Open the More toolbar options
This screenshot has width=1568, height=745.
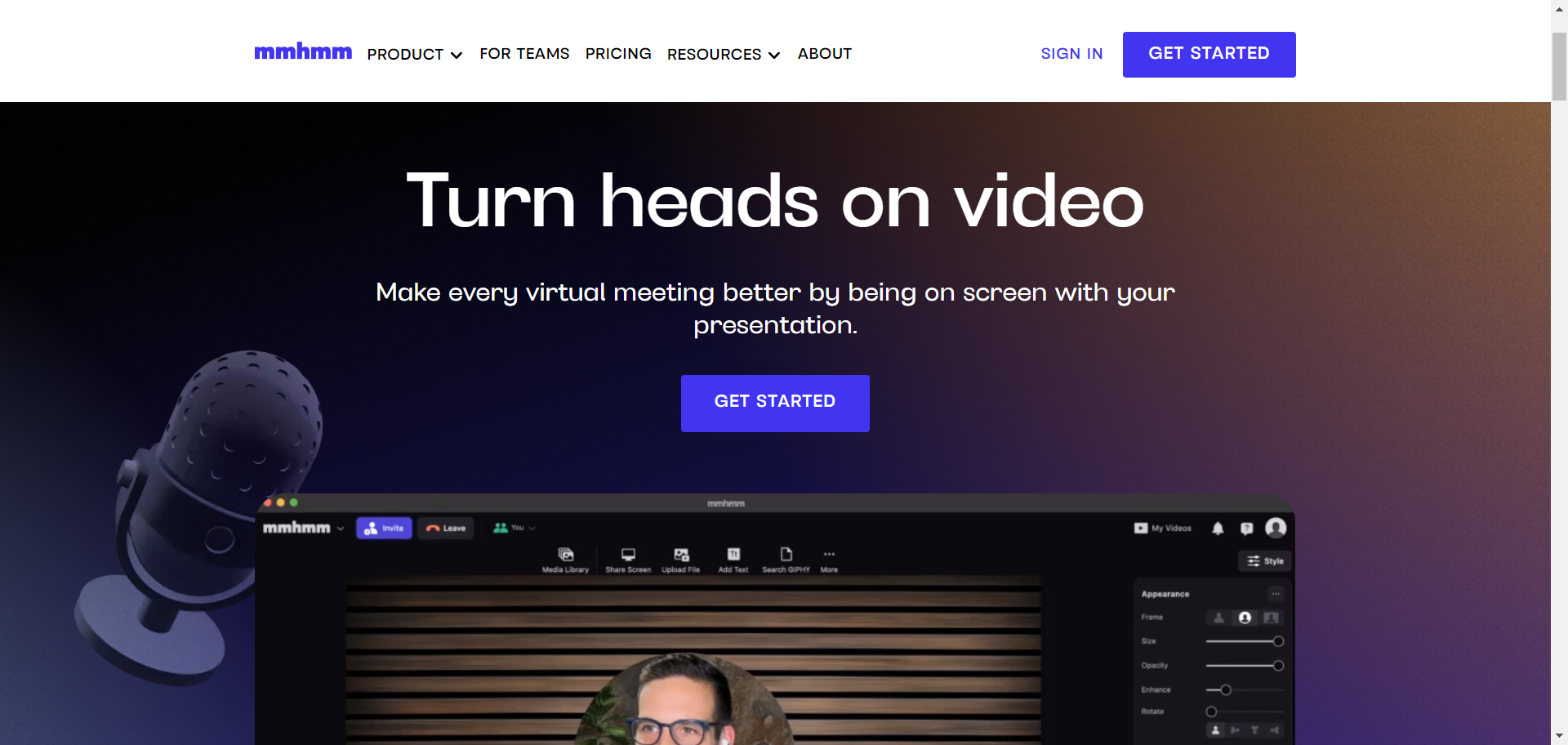pyautogui.click(x=829, y=560)
